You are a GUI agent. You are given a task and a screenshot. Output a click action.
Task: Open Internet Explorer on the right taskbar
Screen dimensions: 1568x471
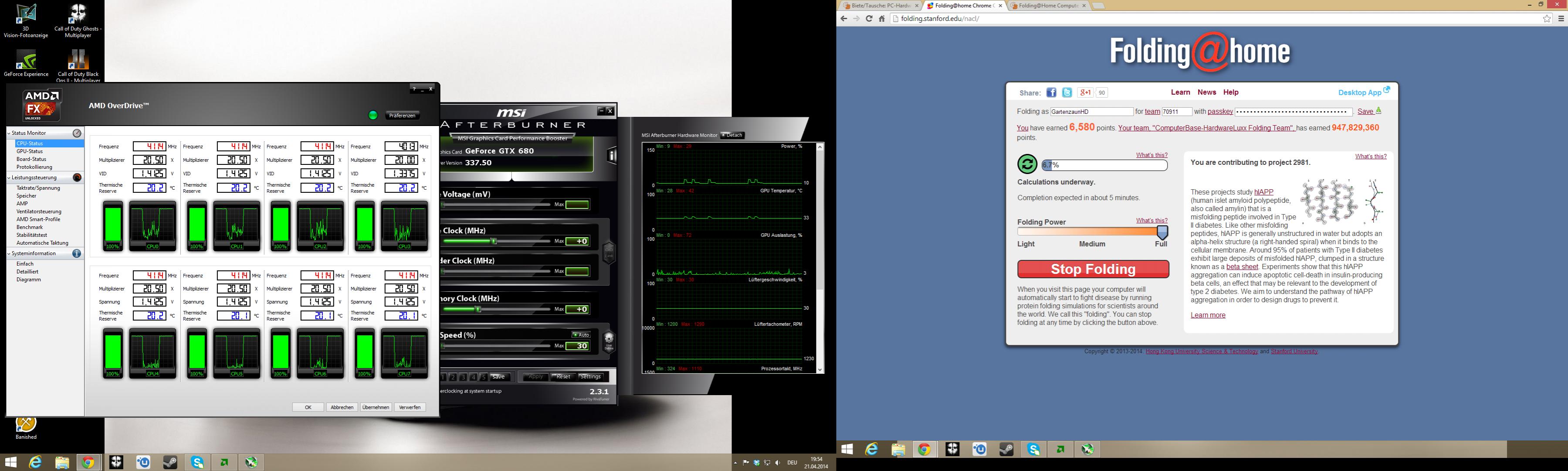(872, 450)
